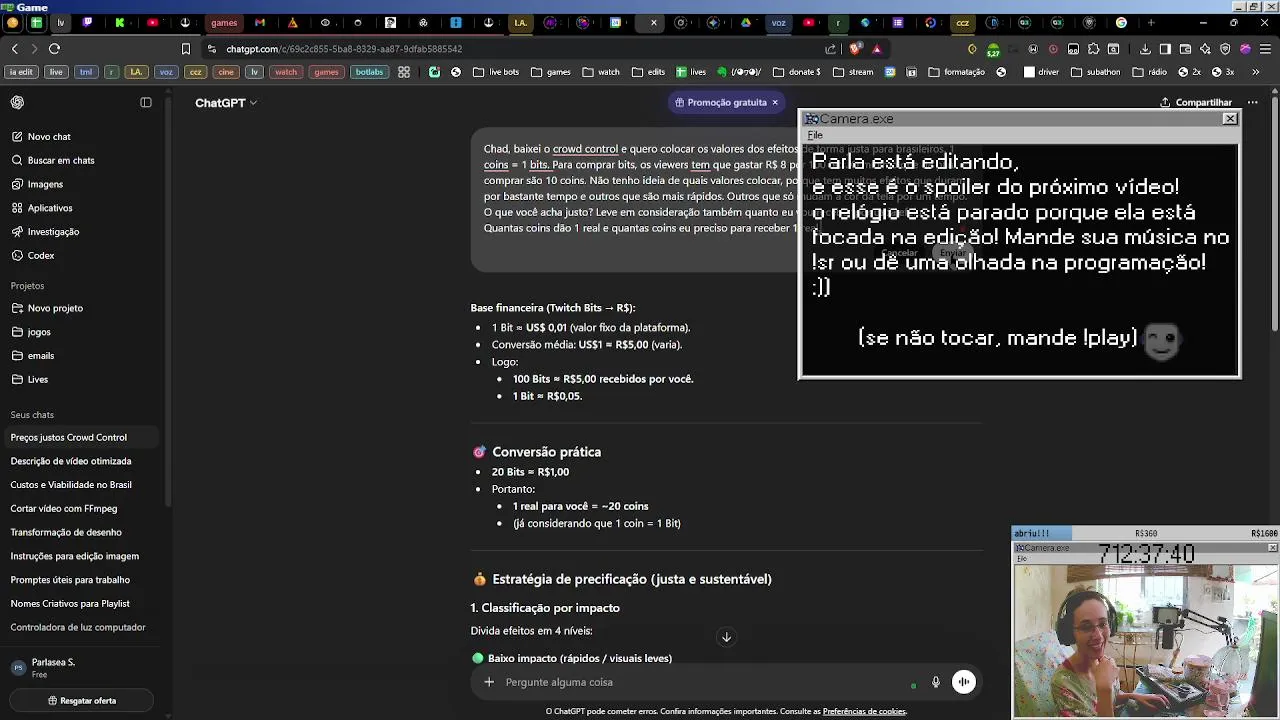Switch to the I.A. browser tab
This screenshot has width=1280, height=720.
pos(520,22)
